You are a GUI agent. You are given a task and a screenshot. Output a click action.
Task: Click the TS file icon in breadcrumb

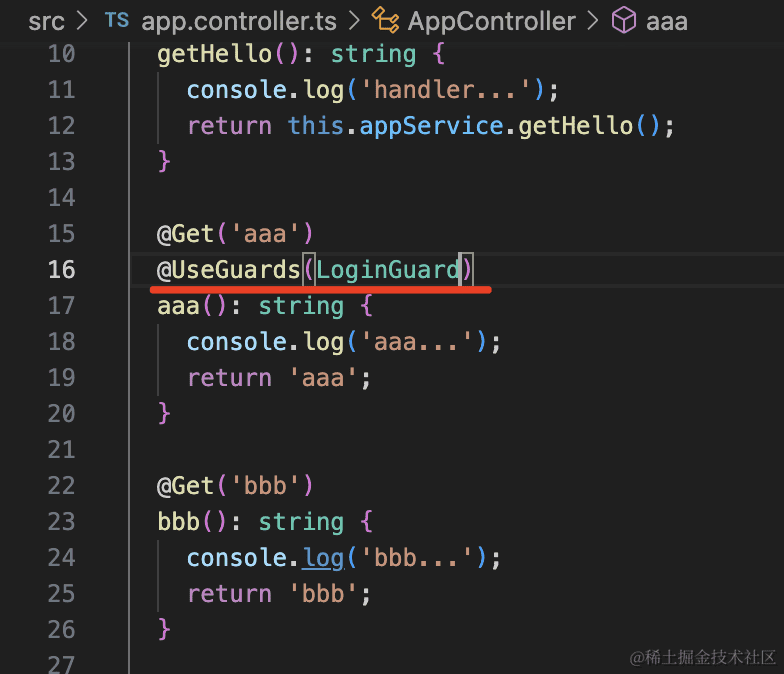point(116,21)
